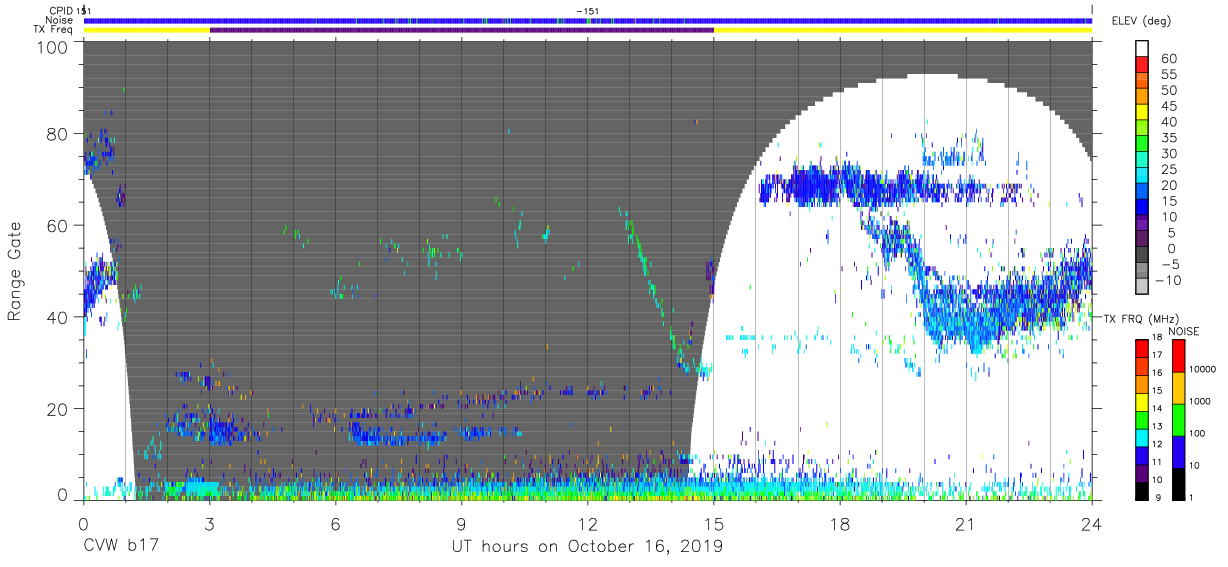Click the 24 tick label on UT hours axis

coord(1092,524)
